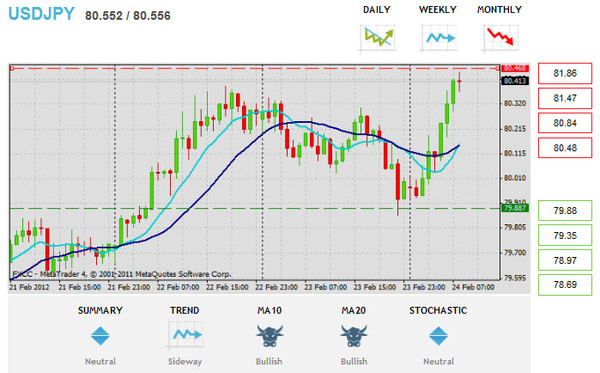Click the Bullish label under MA10

point(269,361)
